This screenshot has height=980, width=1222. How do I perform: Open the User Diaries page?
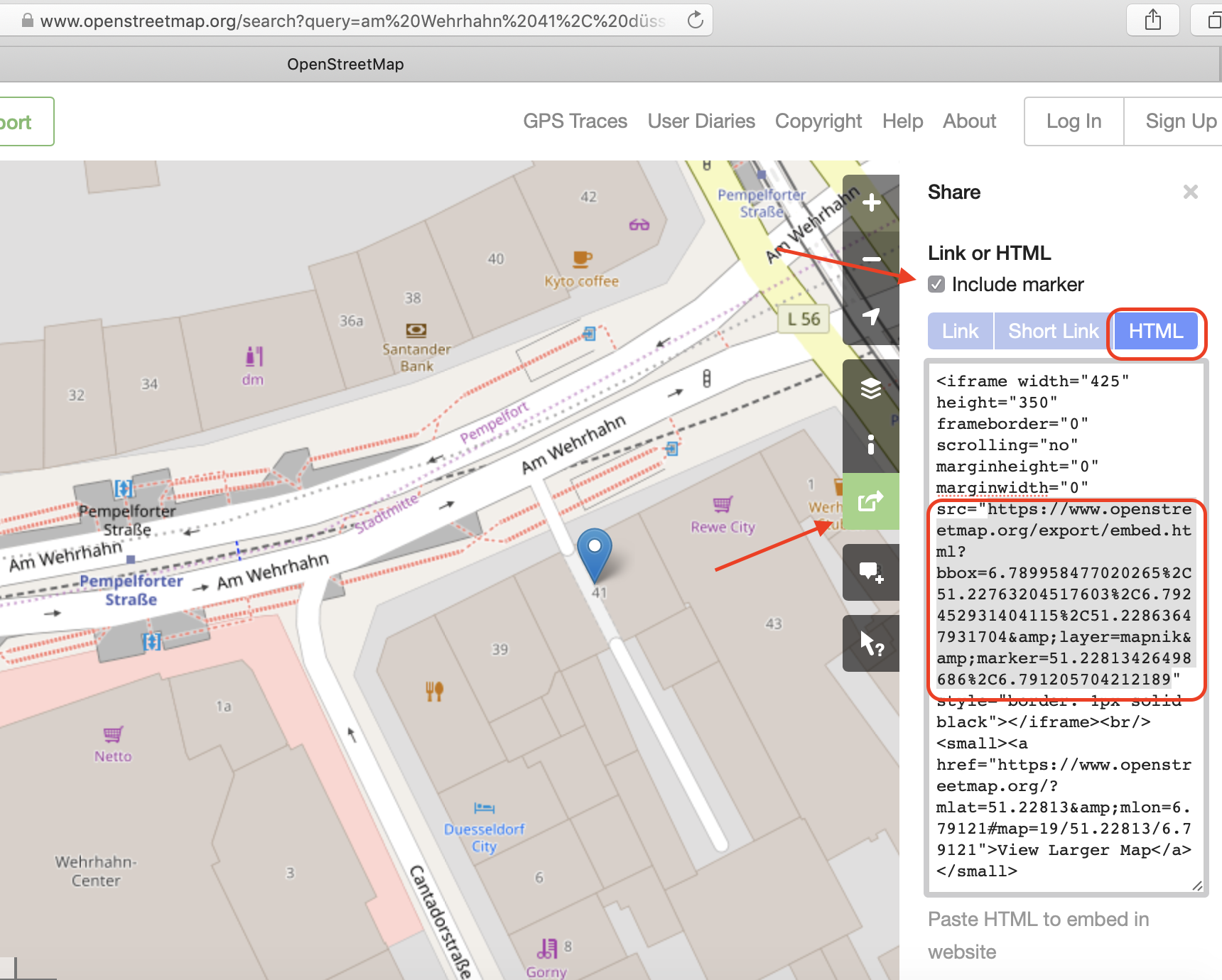coord(701,121)
